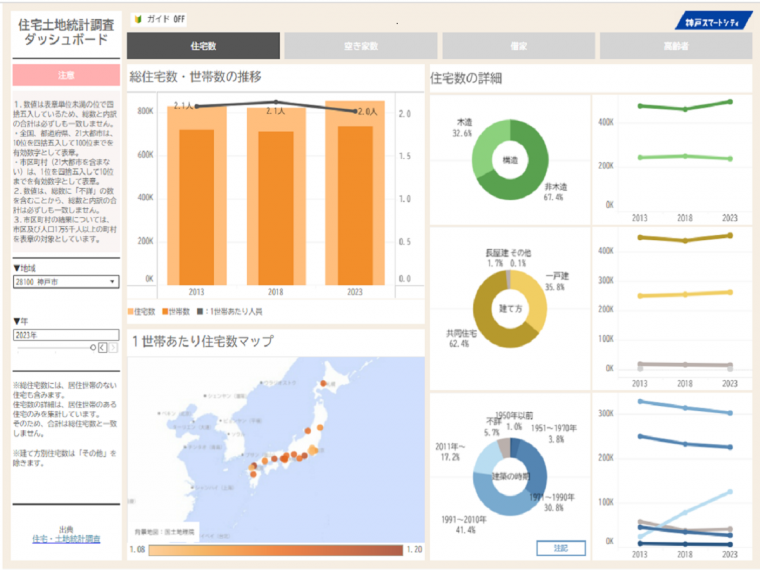Screen dimensions: 760x570
Task: Open the 住宅・土地統計調査 source link
Action: click(x=66, y=538)
